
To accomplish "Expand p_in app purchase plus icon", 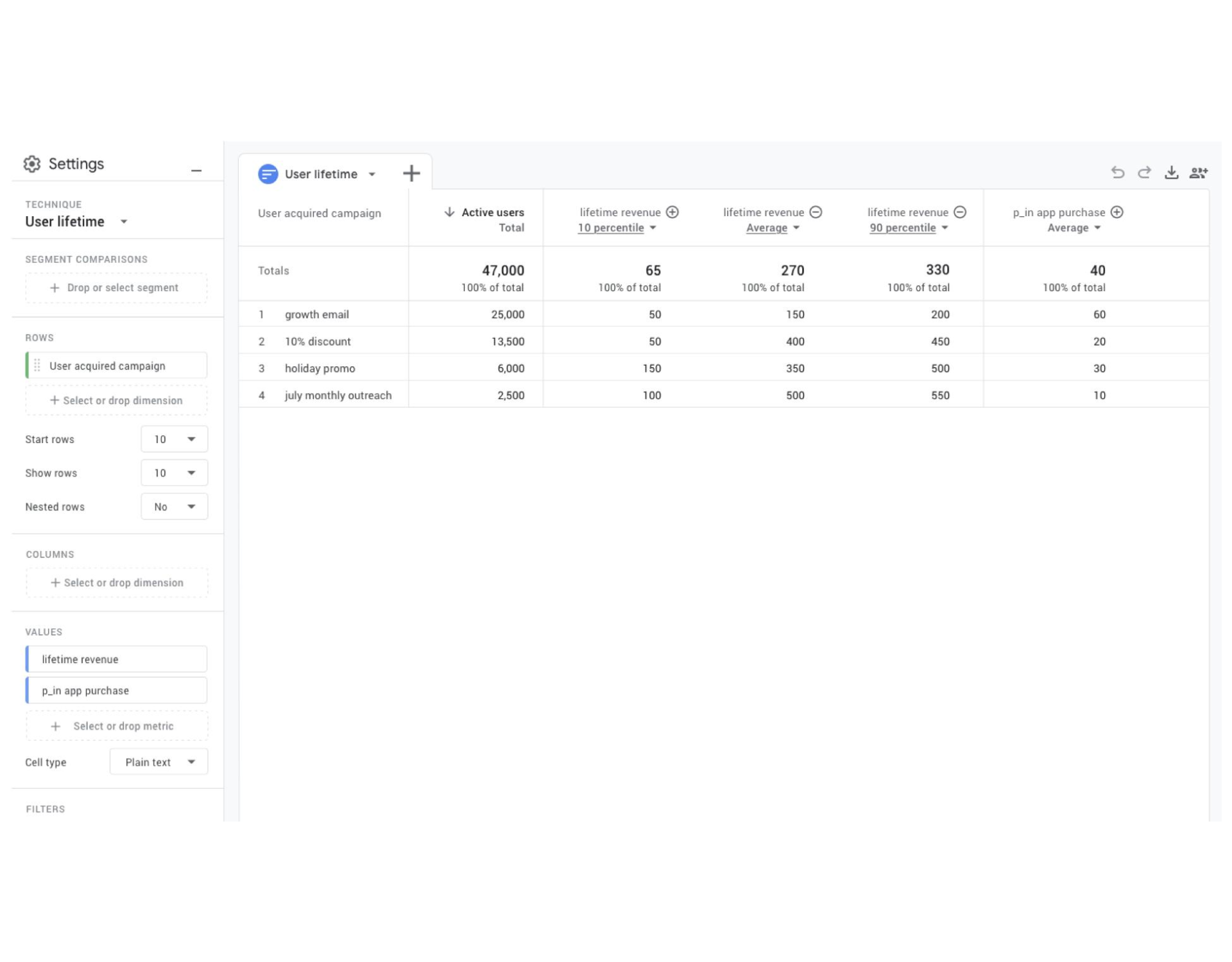I will pyautogui.click(x=1117, y=212).
